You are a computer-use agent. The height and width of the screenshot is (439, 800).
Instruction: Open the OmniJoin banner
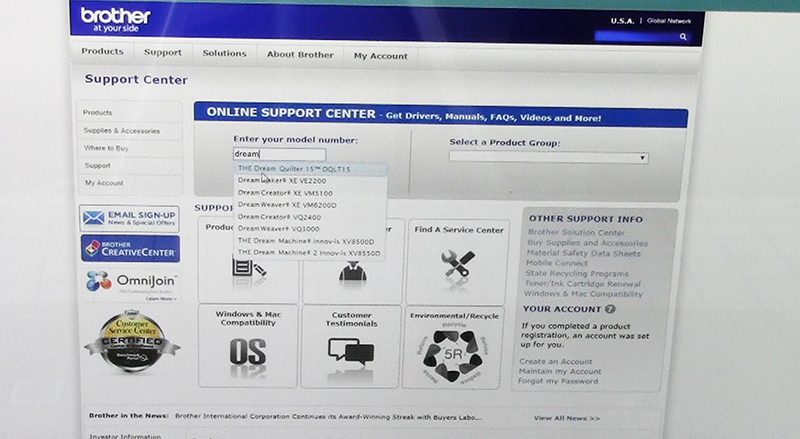(131, 283)
